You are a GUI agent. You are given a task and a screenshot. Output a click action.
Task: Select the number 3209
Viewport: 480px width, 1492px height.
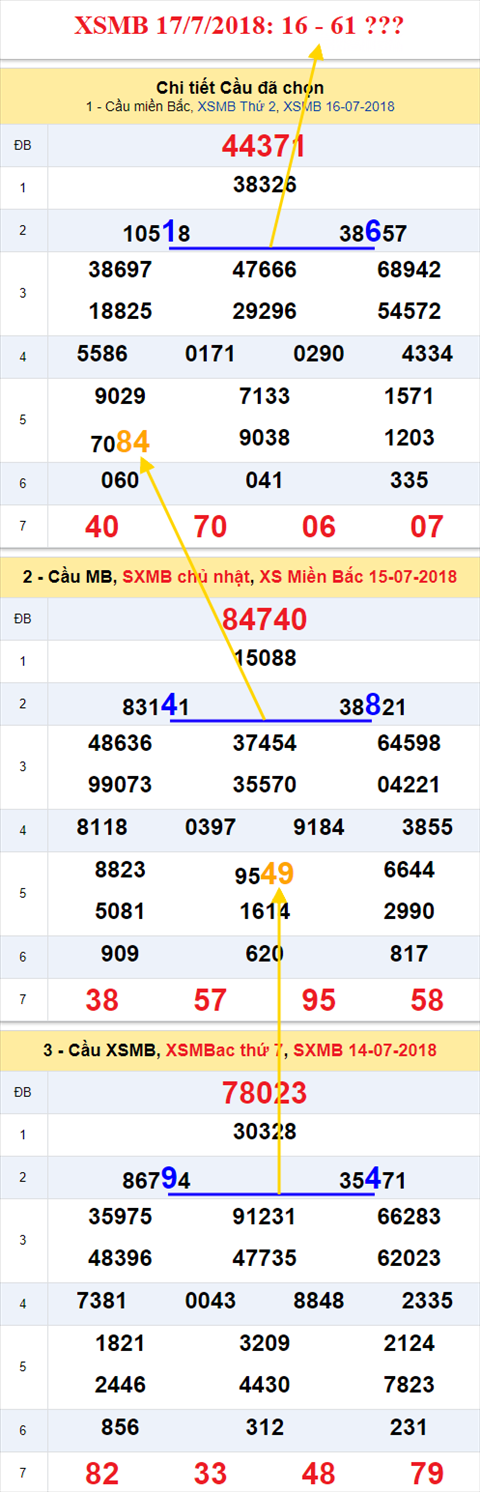(x=264, y=1343)
